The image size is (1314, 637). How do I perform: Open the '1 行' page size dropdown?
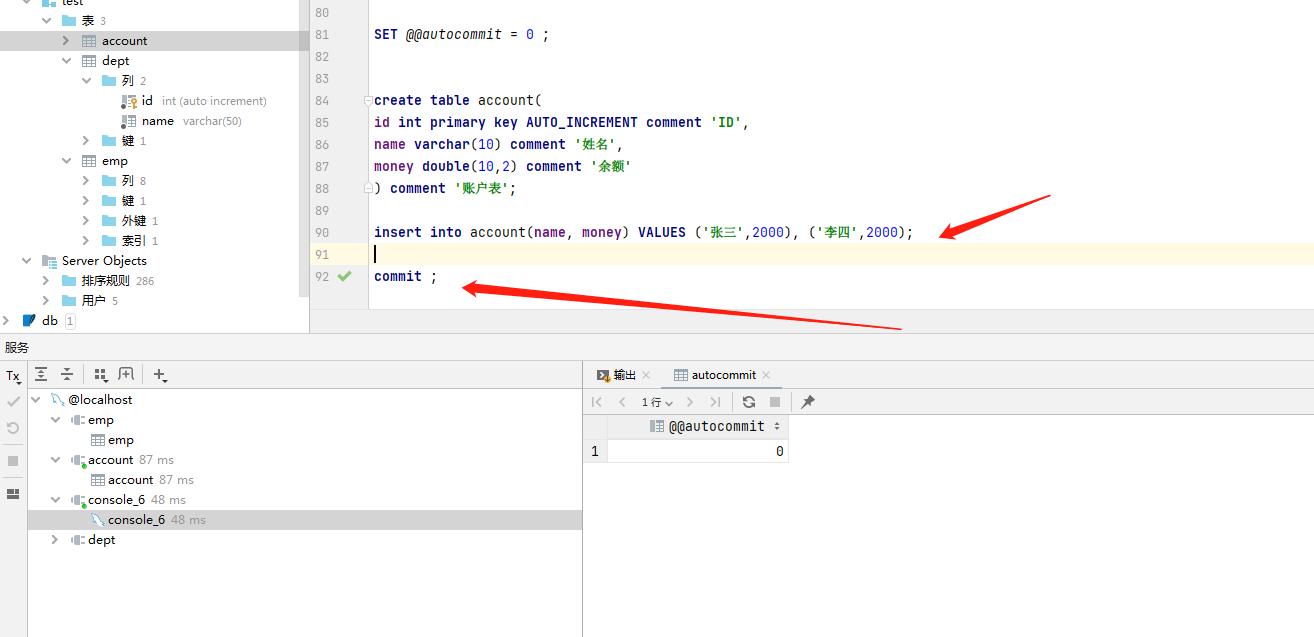click(x=657, y=402)
